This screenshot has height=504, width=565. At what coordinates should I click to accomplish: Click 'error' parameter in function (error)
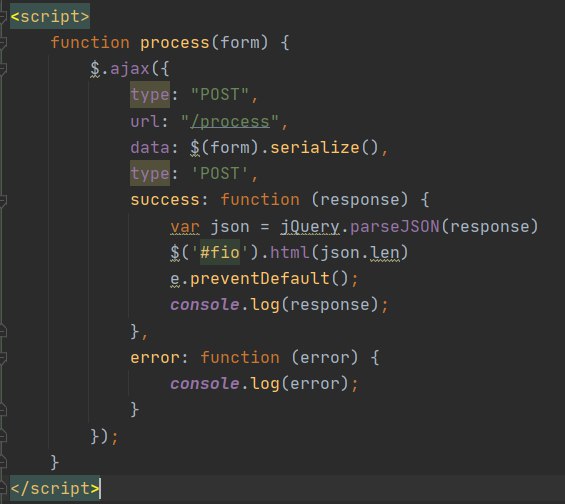tap(325, 358)
